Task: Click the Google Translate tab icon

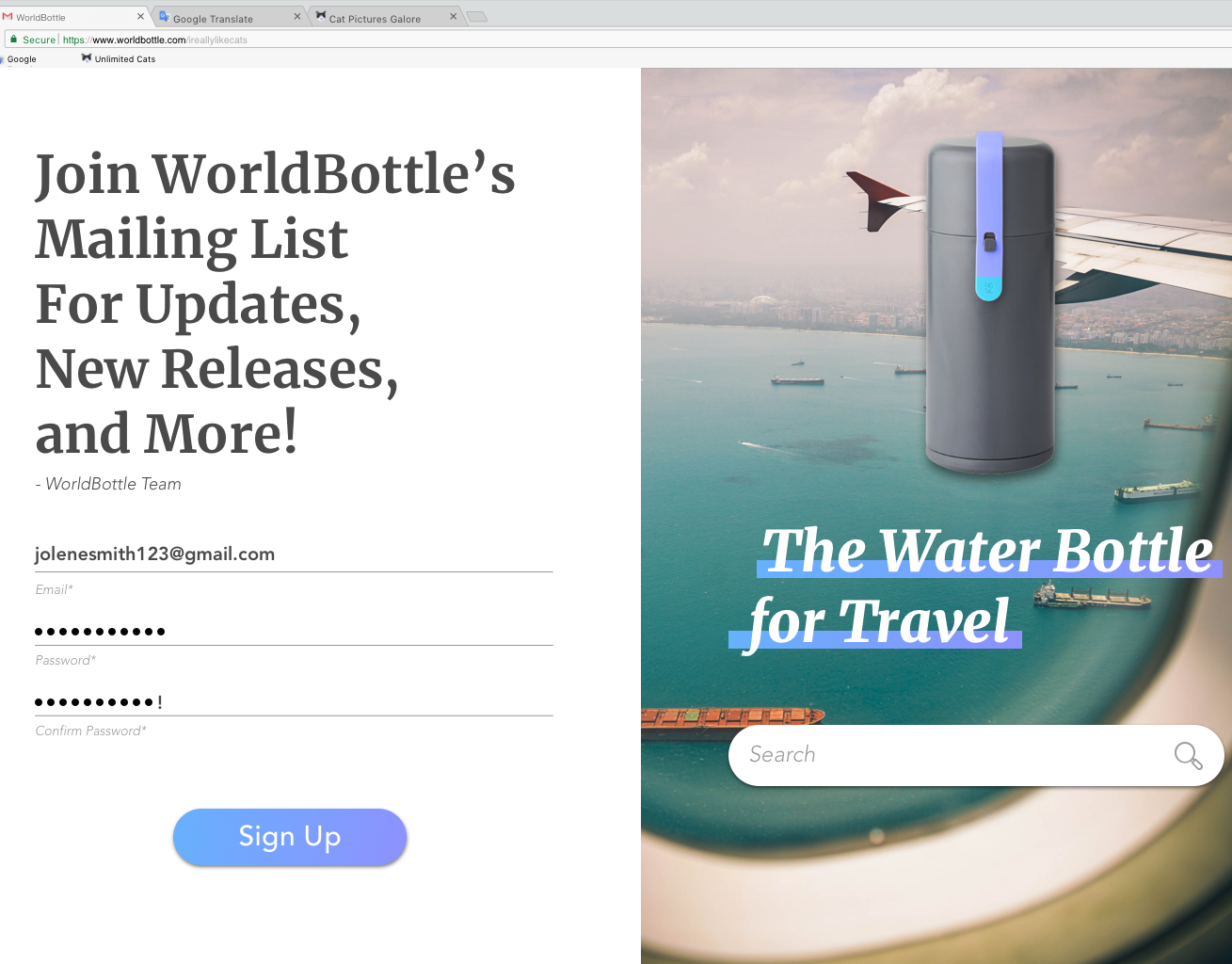Action: (x=164, y=17)
